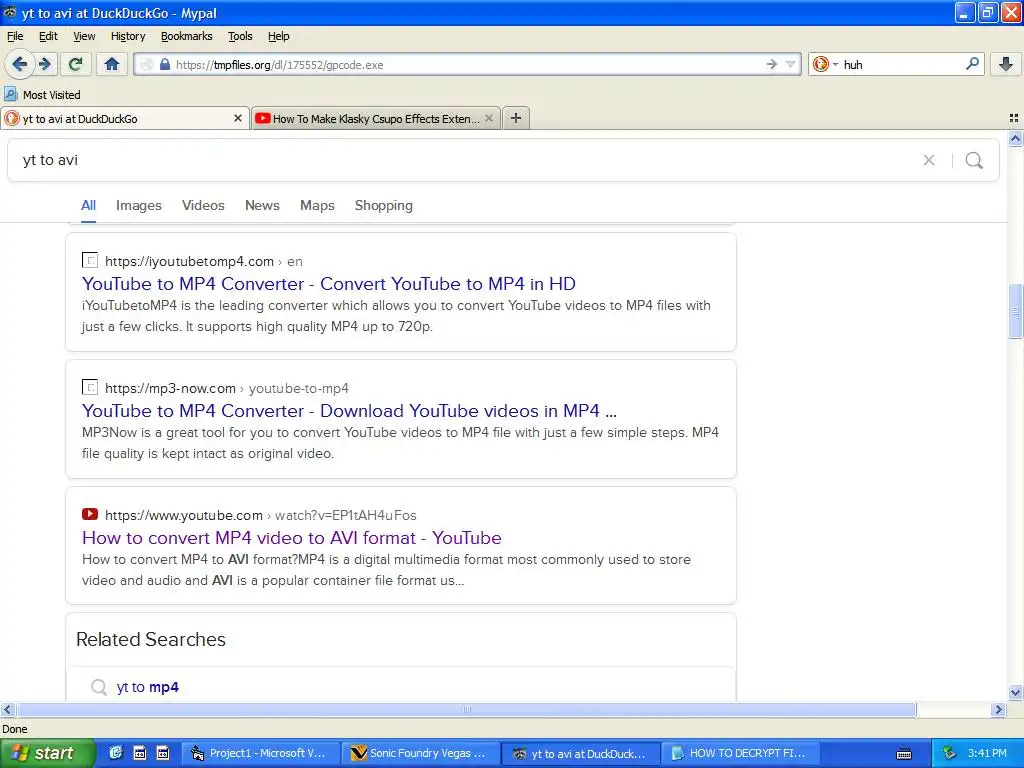Open the File menu

click(x=15, y=36)
